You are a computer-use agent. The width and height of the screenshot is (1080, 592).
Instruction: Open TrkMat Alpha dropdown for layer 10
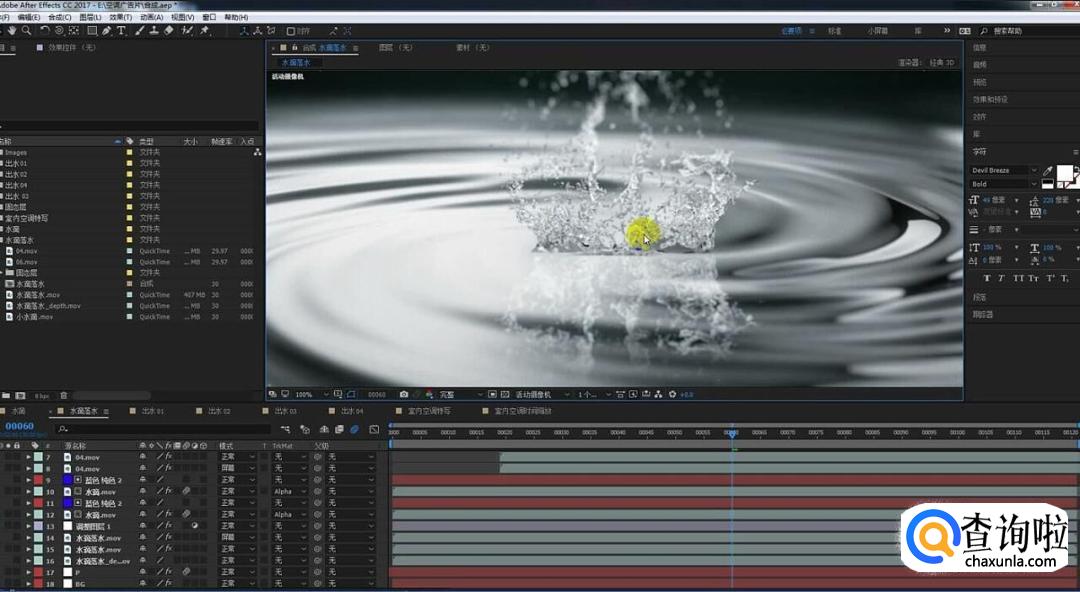(x=287, y=492)
